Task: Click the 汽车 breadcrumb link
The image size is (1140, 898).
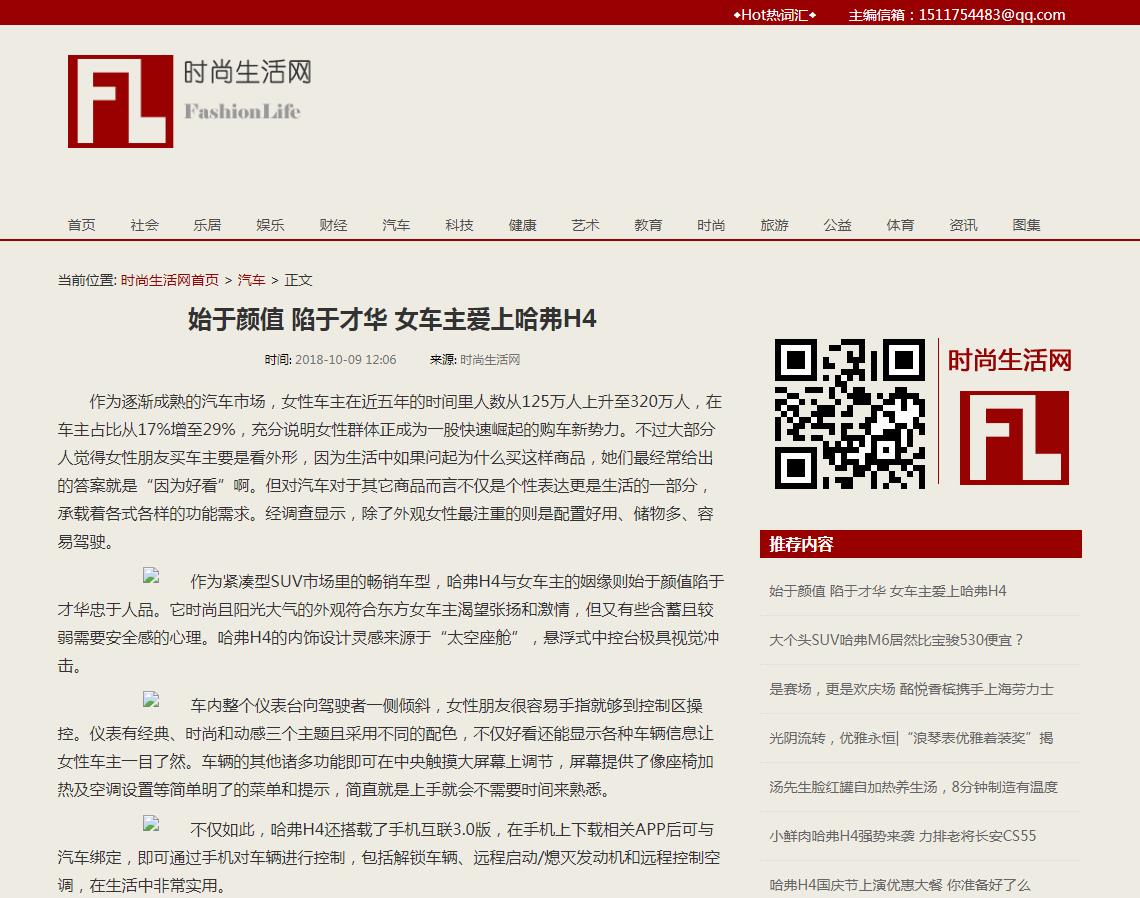Action: click(x=252, y=280)
